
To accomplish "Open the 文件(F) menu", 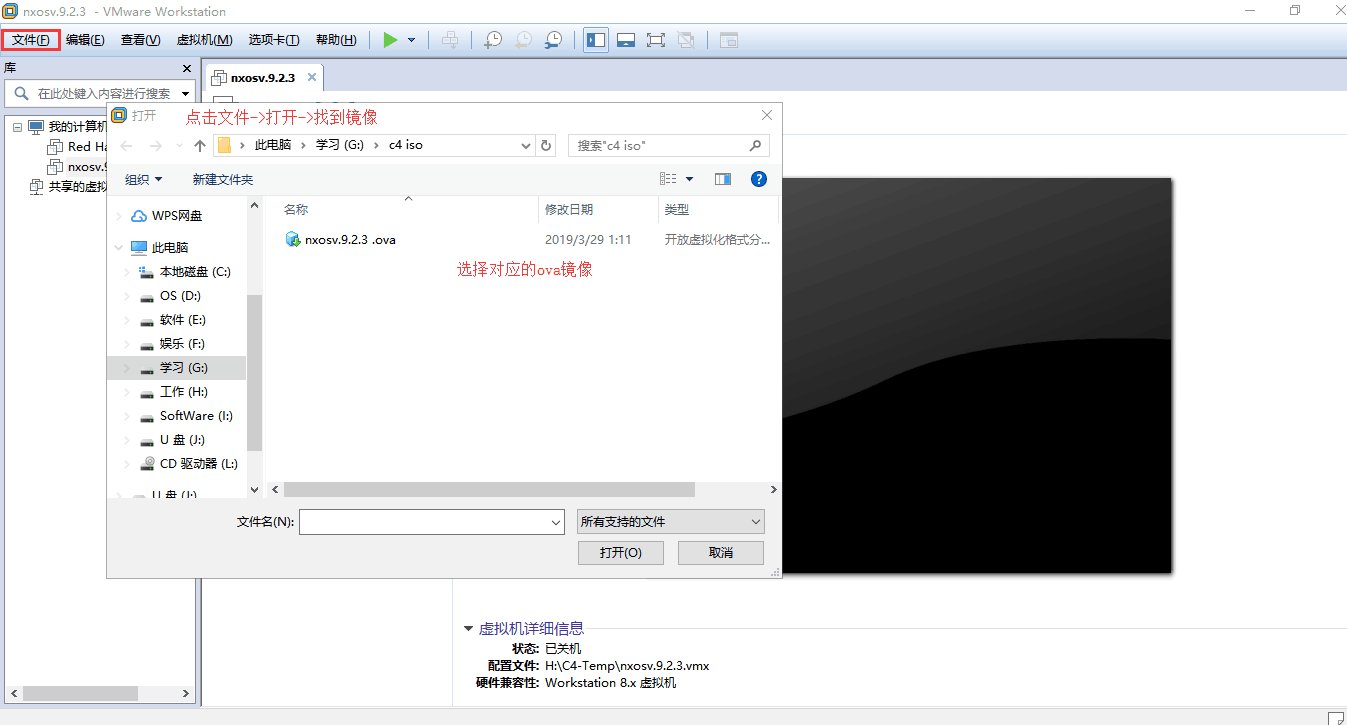I will (x=31, y=40).
